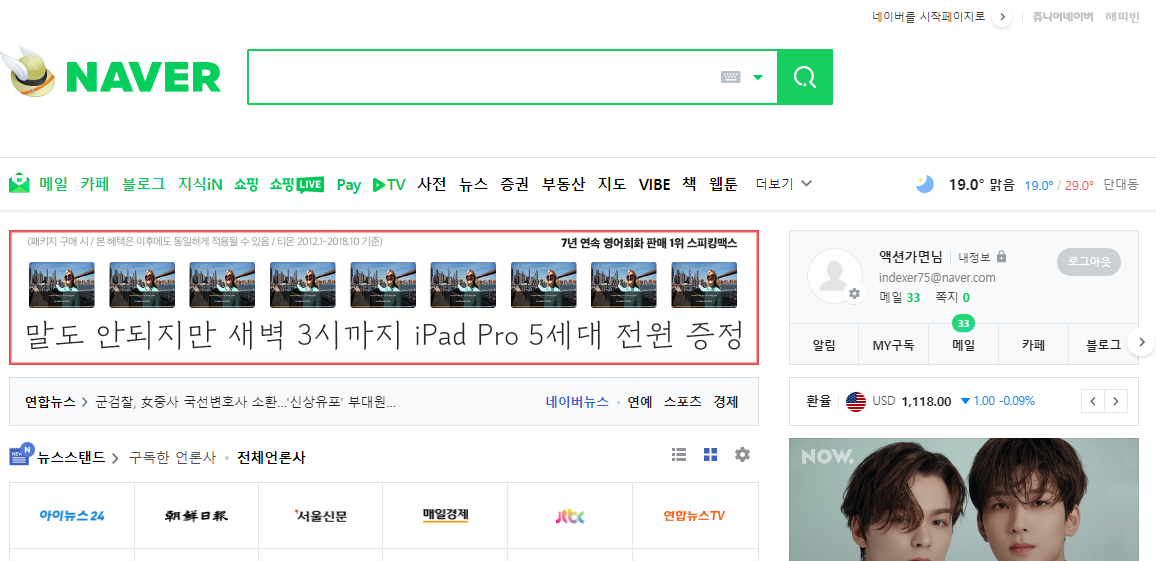Viewport: 1156px width, 561px height.
Task: Switch to the 알림 tab
Action: pos(824,344)
